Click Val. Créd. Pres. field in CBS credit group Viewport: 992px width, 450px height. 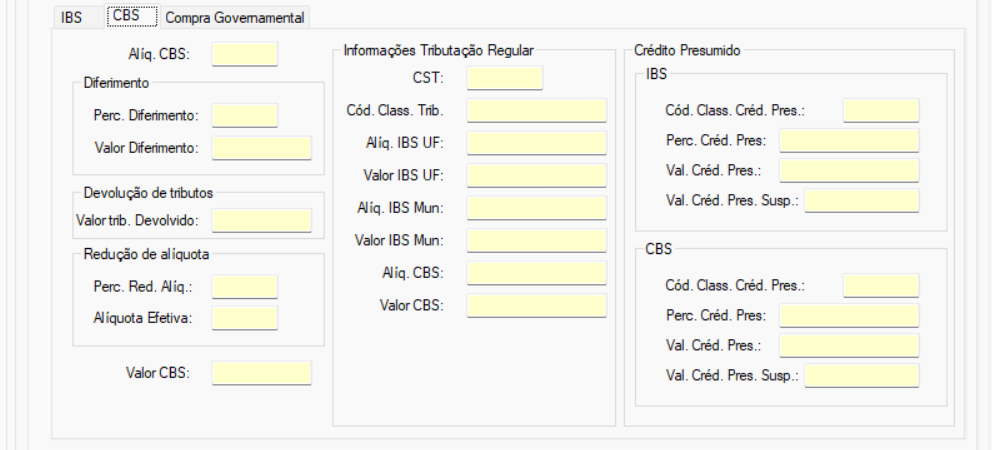coord(849,345)
